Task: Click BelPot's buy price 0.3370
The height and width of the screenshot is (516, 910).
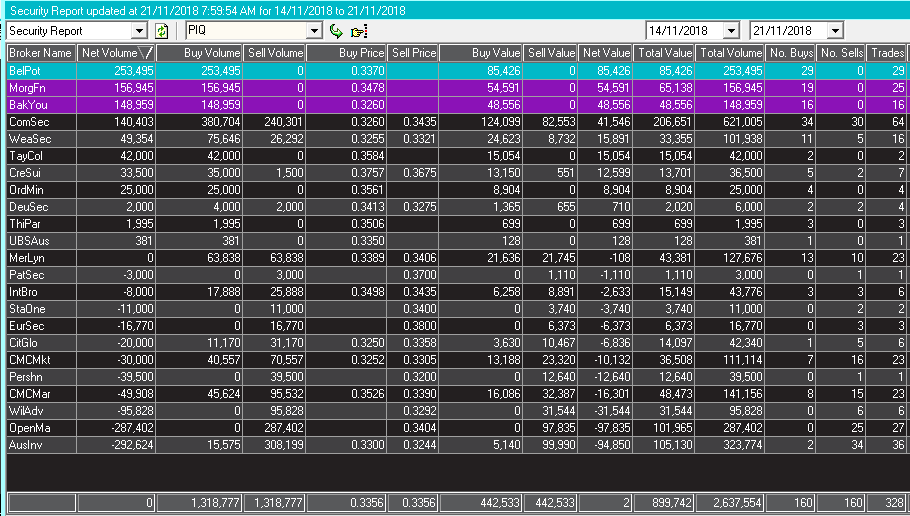Action: pyautogui.click(x=368, y=71)
